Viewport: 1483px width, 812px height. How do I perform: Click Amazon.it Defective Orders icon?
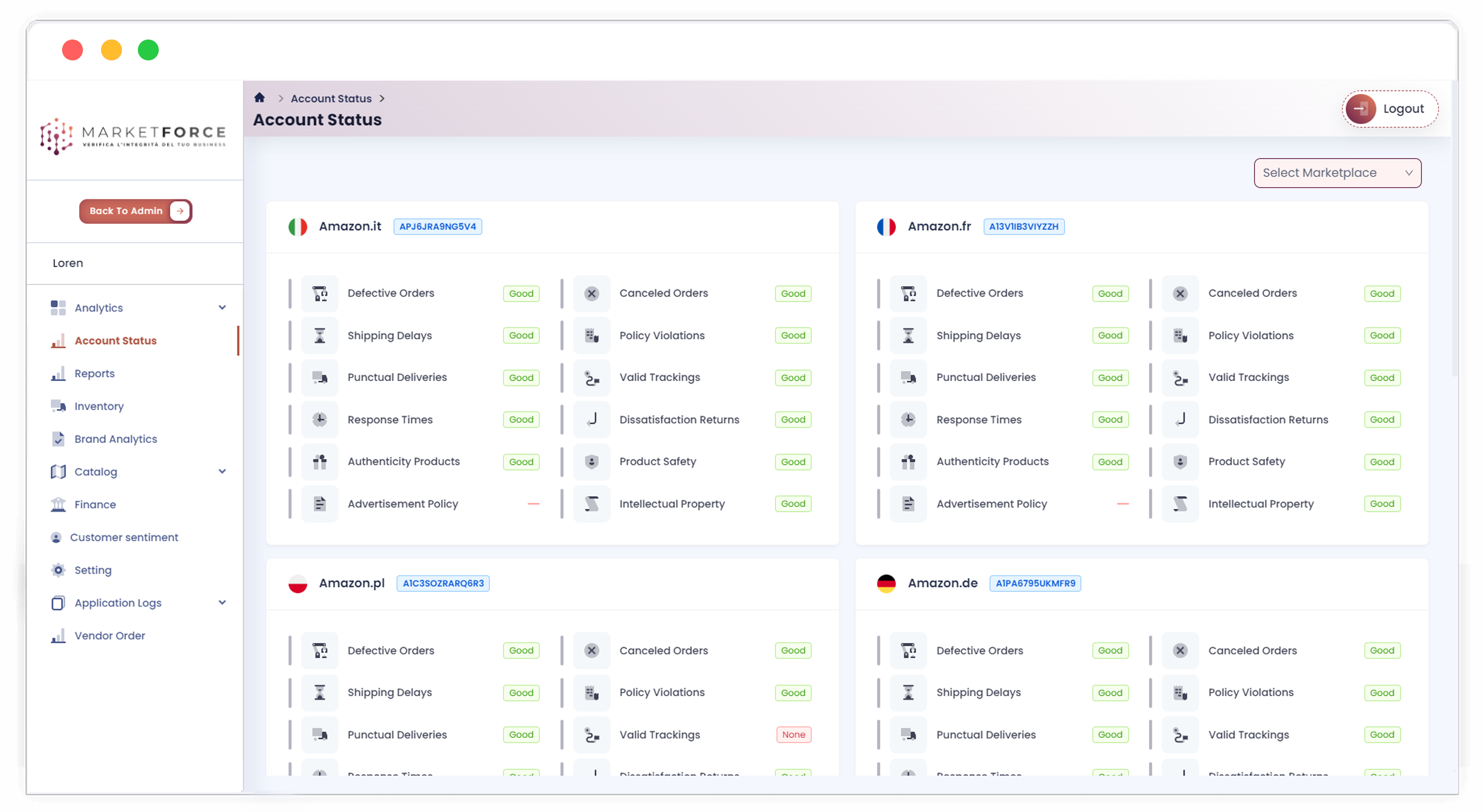tap(320, 294)
